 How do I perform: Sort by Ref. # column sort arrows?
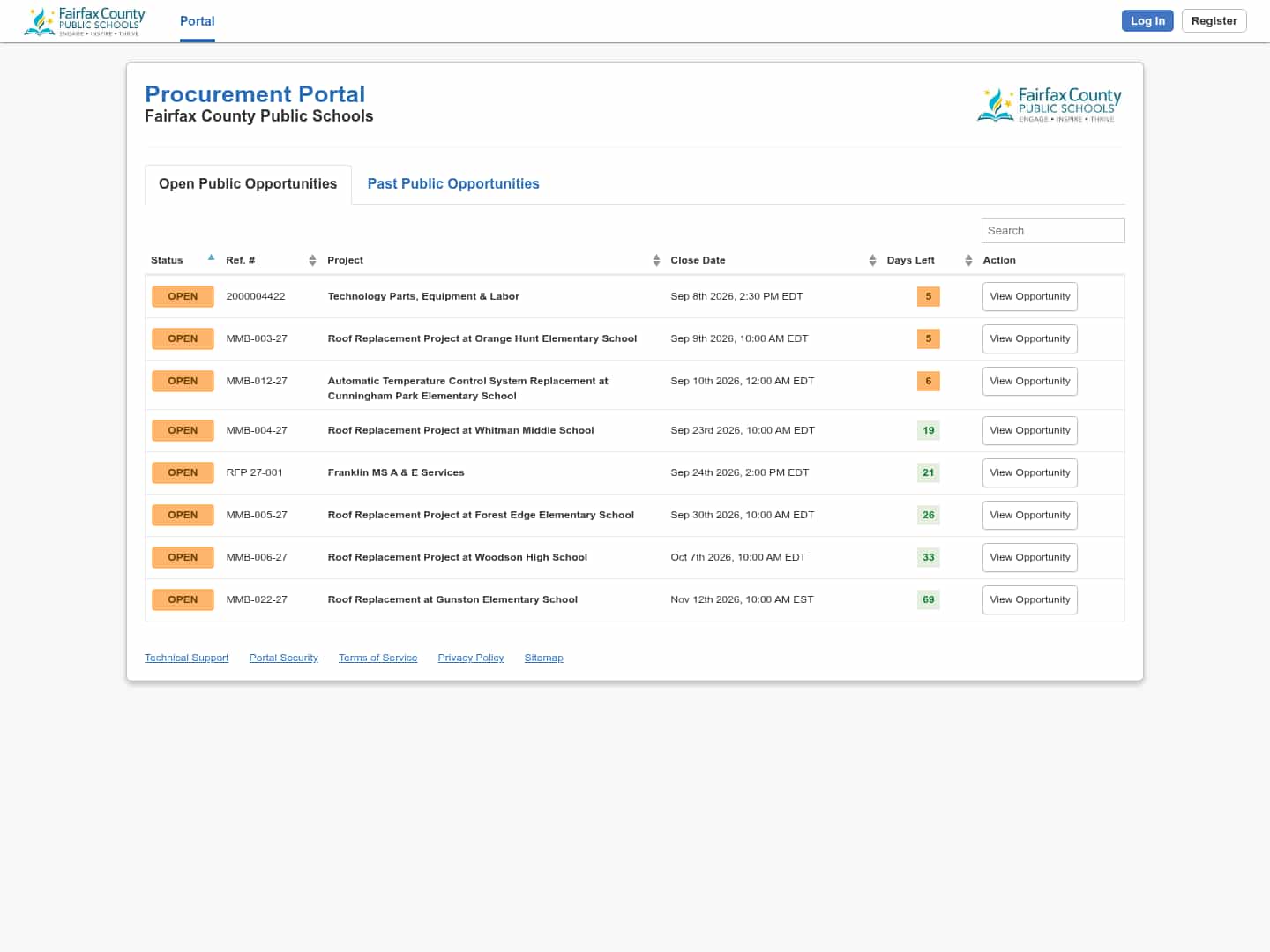tap(312, 260)
